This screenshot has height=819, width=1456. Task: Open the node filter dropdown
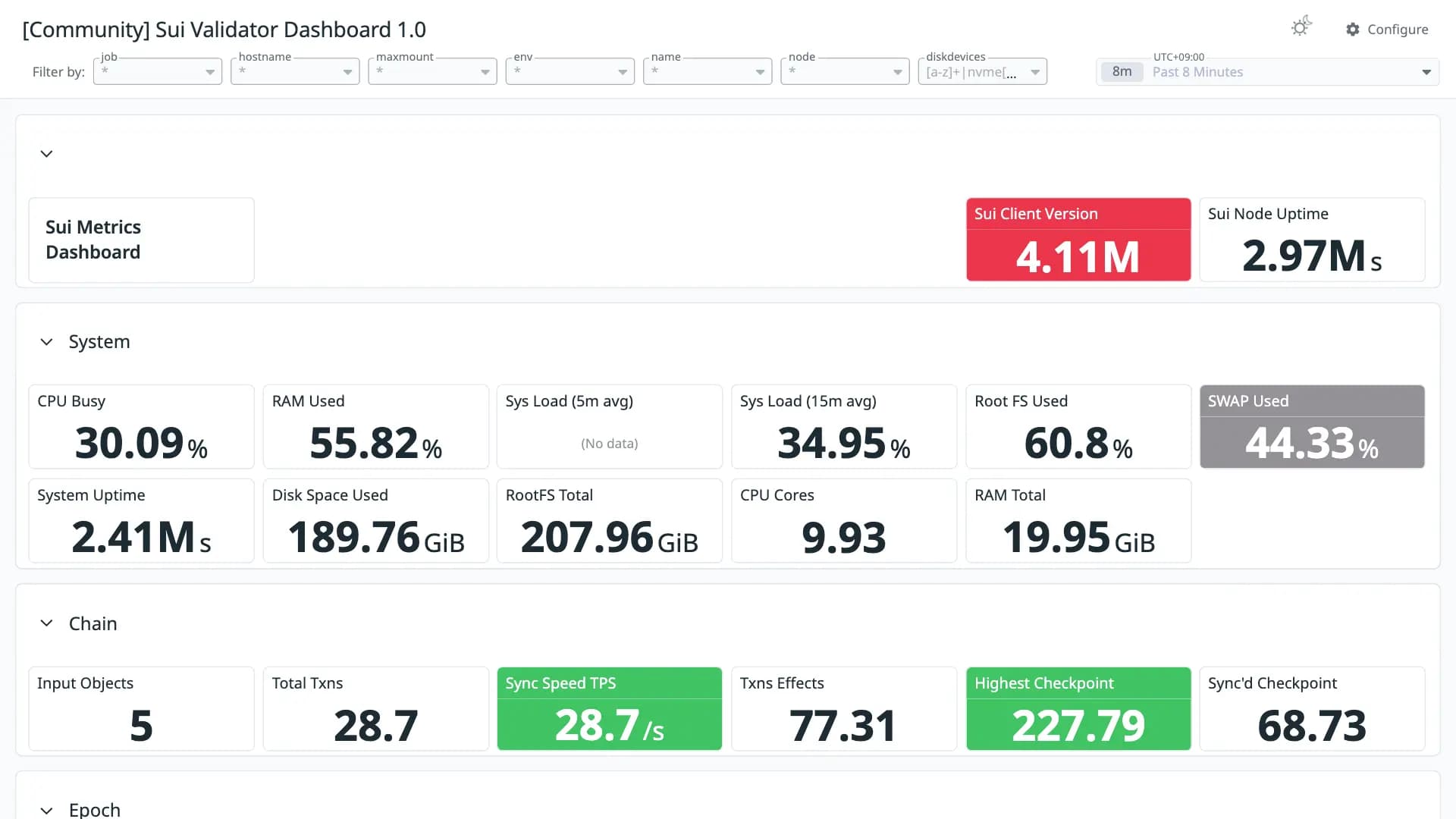pyautogui.click(x=845, y=72)
